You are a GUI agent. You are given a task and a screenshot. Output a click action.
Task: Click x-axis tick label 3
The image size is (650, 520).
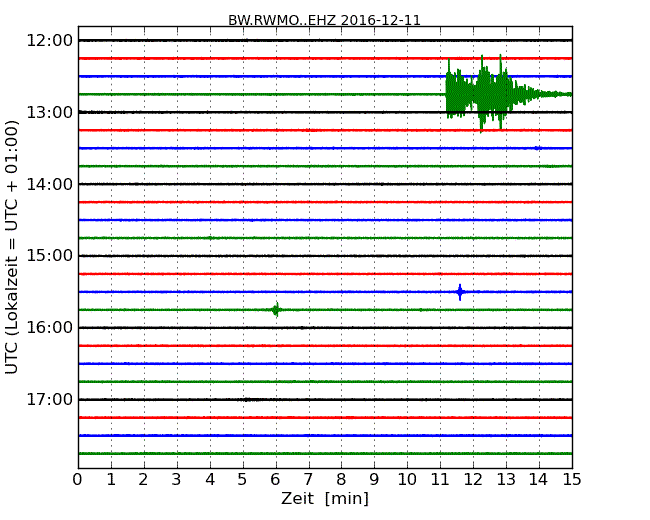pos(177,480)
